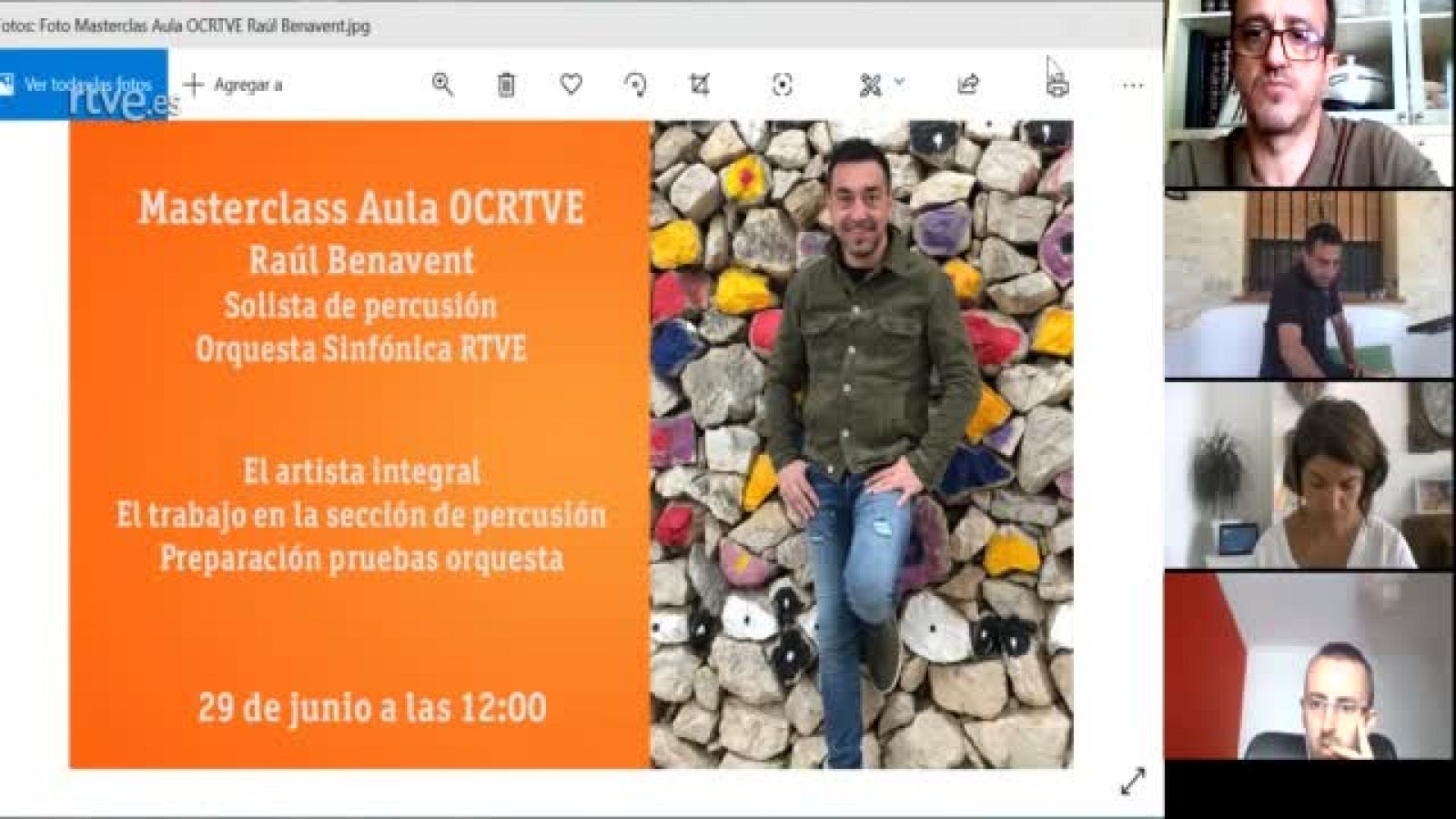Screen dimensions: 1456x819
Task: Click the woman looking down tile
Action: tap(1310, 473)
